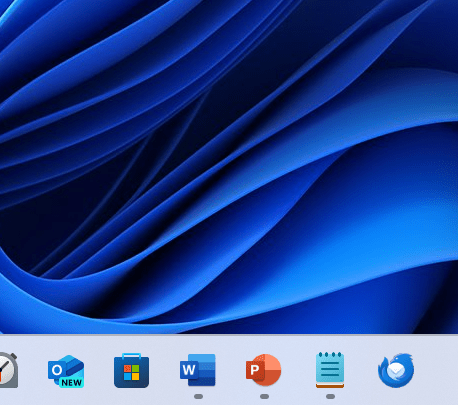Viewport: 458px width, 405px height.
Task: Click empty taskbar space right of Thunderbird
Action: coord(437,370)
